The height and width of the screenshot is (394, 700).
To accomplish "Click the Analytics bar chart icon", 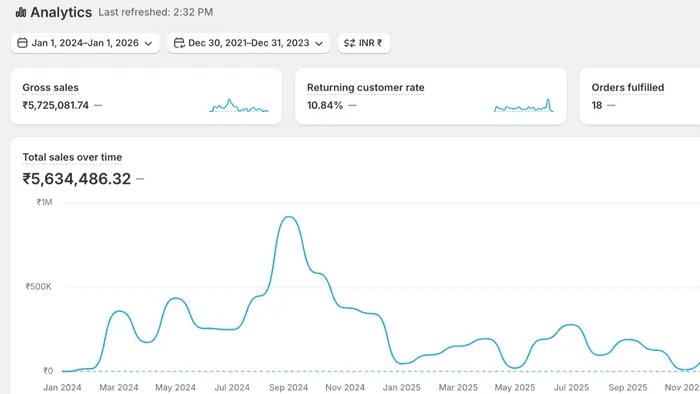I will 21,12.
